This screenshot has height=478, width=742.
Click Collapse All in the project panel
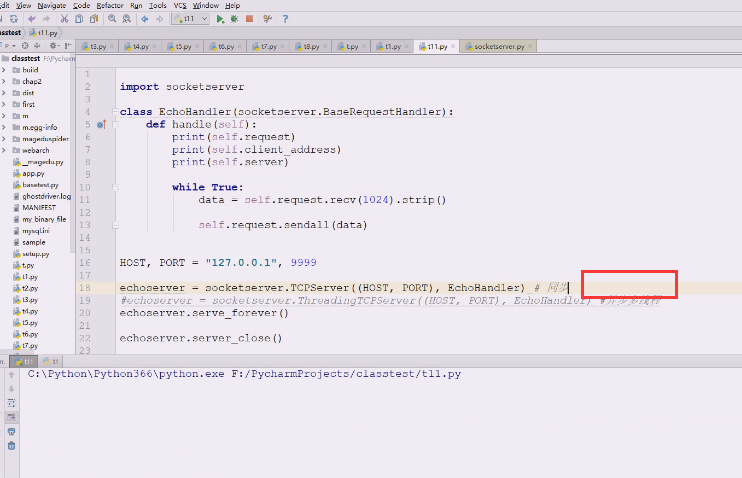(37, 46)
